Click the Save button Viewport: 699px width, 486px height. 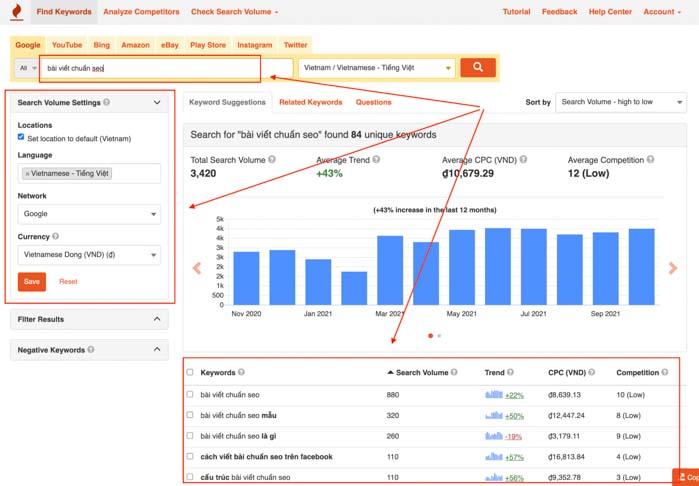pyautogui.click(x=32, y=282)
